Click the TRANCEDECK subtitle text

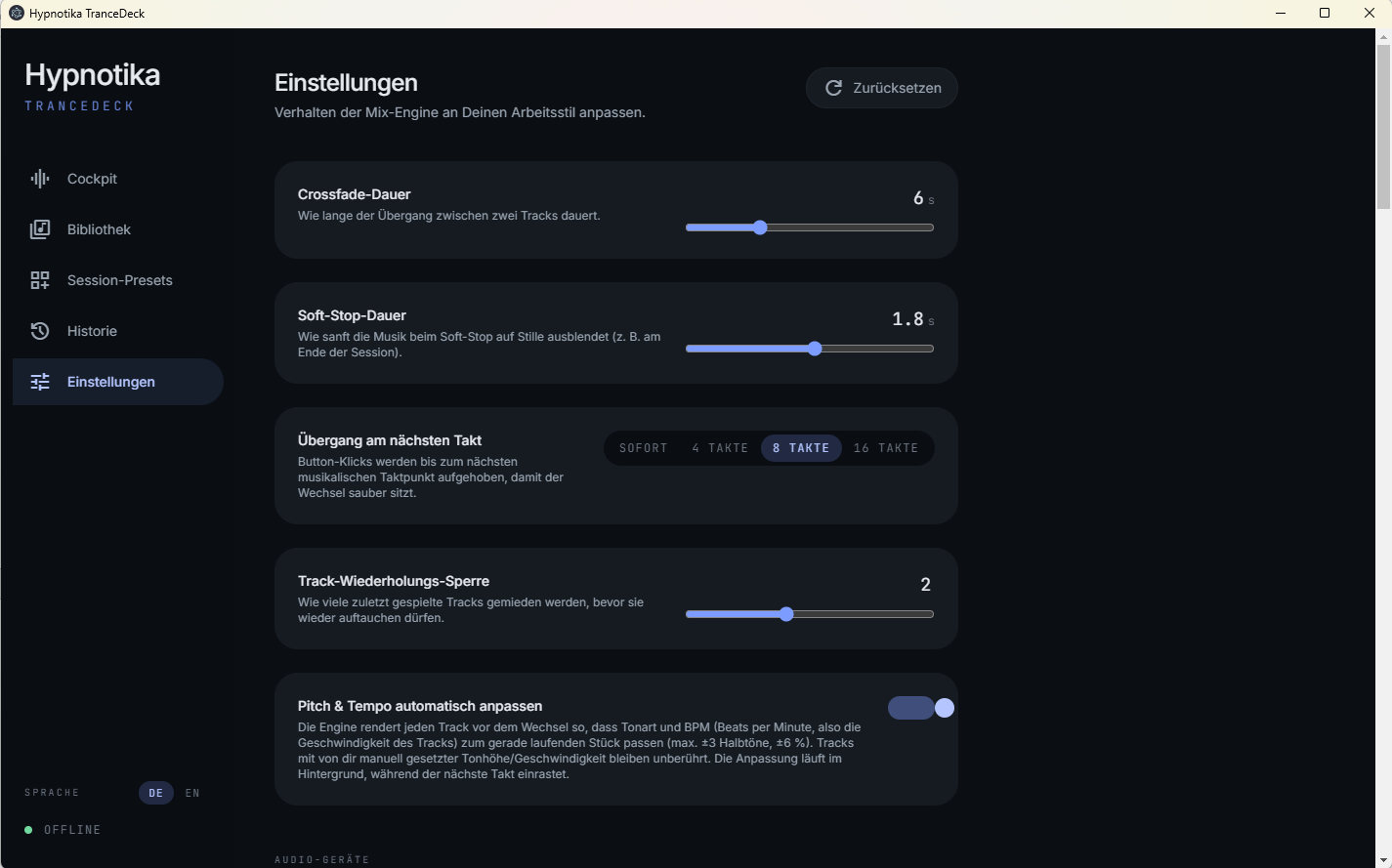pos(79,105)
